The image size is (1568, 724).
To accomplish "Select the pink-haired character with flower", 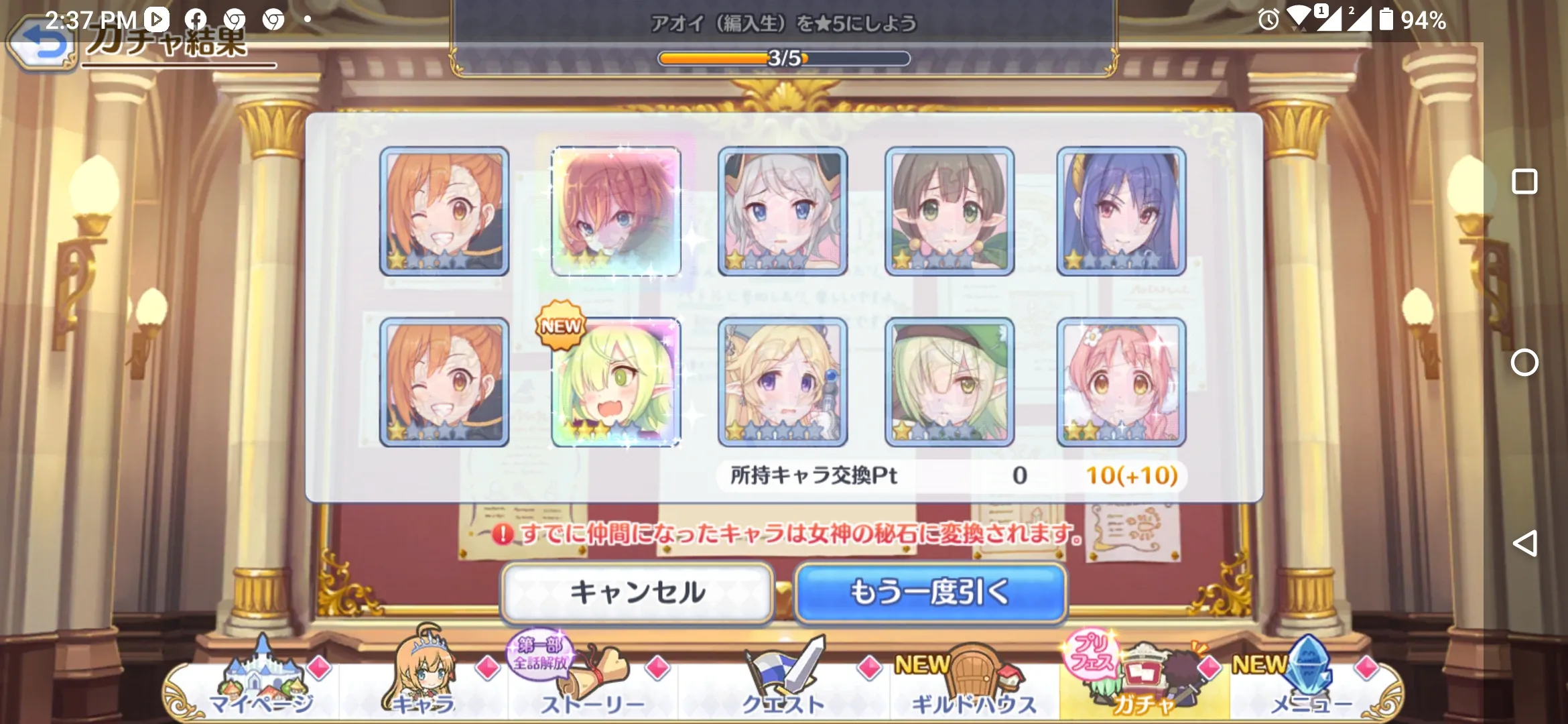I will tap(1121, 382).
